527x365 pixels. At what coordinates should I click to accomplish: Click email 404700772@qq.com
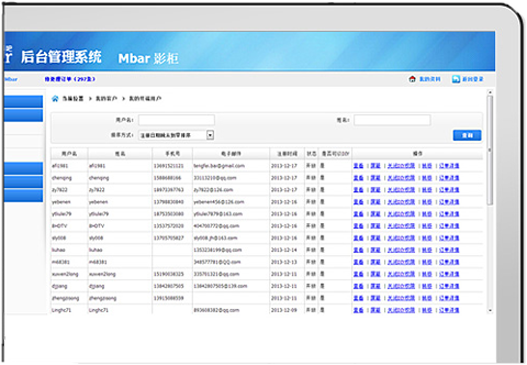[216, 226]
